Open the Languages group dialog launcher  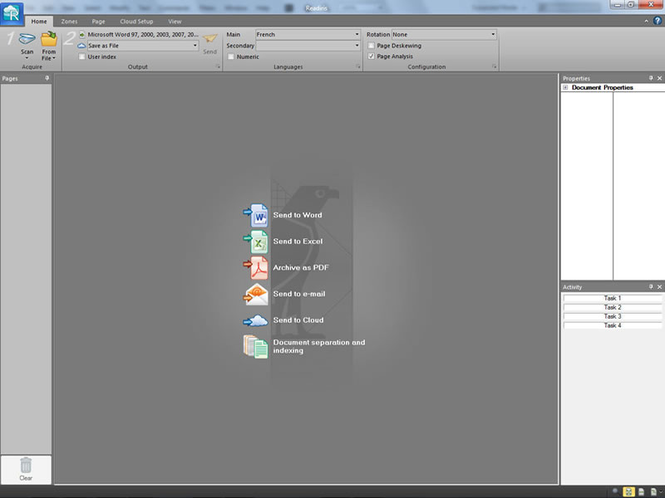click(x=358, y=67)
